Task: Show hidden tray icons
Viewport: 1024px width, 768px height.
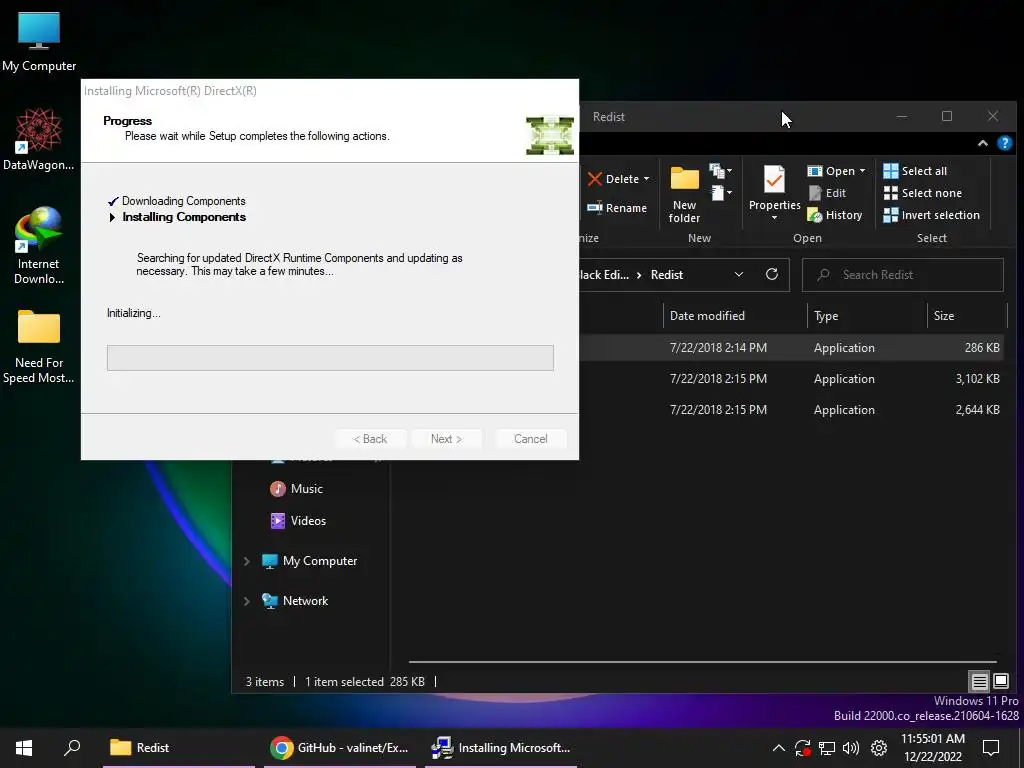Action: [x=778, y=748]
